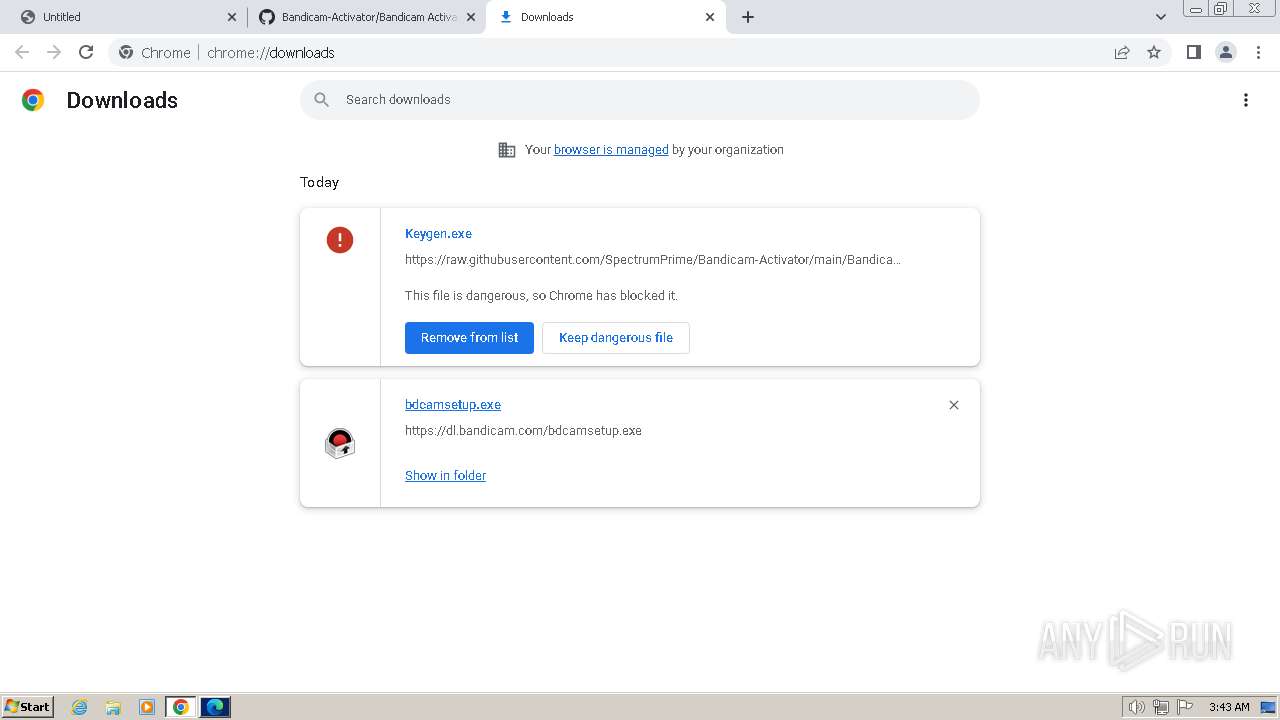Screen dimensions: 1280x720
Task: Open Downloads page more actions menu
Action: pos(1246,100)
